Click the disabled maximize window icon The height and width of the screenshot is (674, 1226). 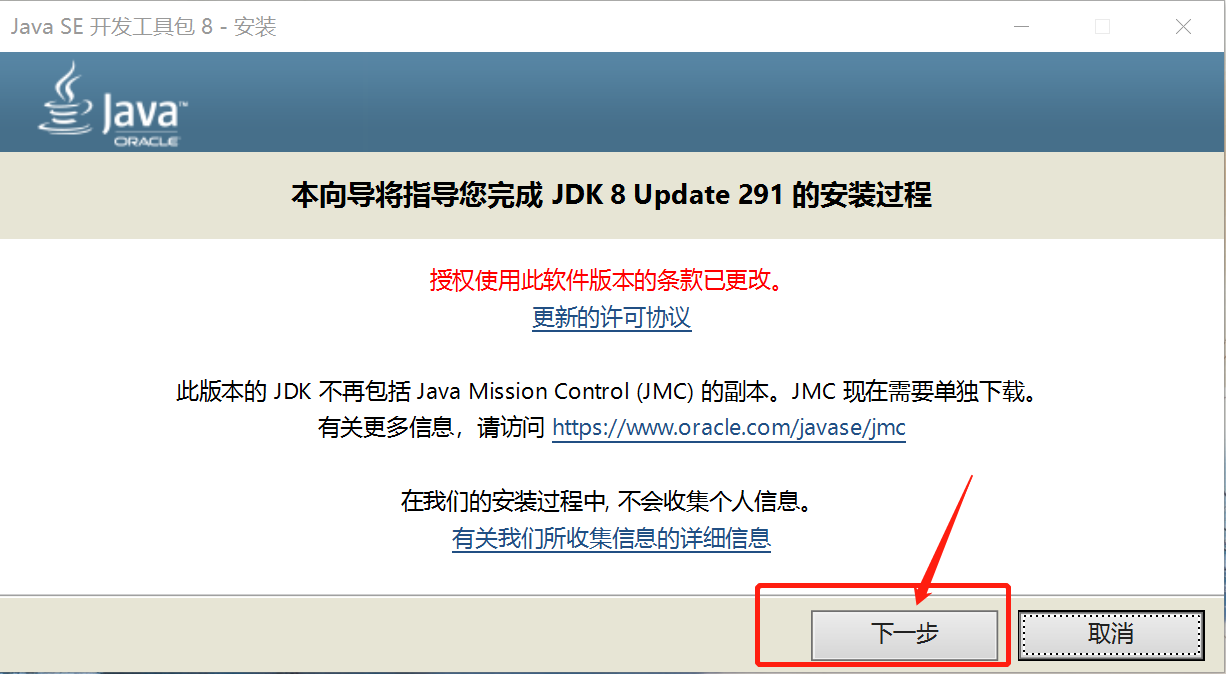[x=1102, y=27]
